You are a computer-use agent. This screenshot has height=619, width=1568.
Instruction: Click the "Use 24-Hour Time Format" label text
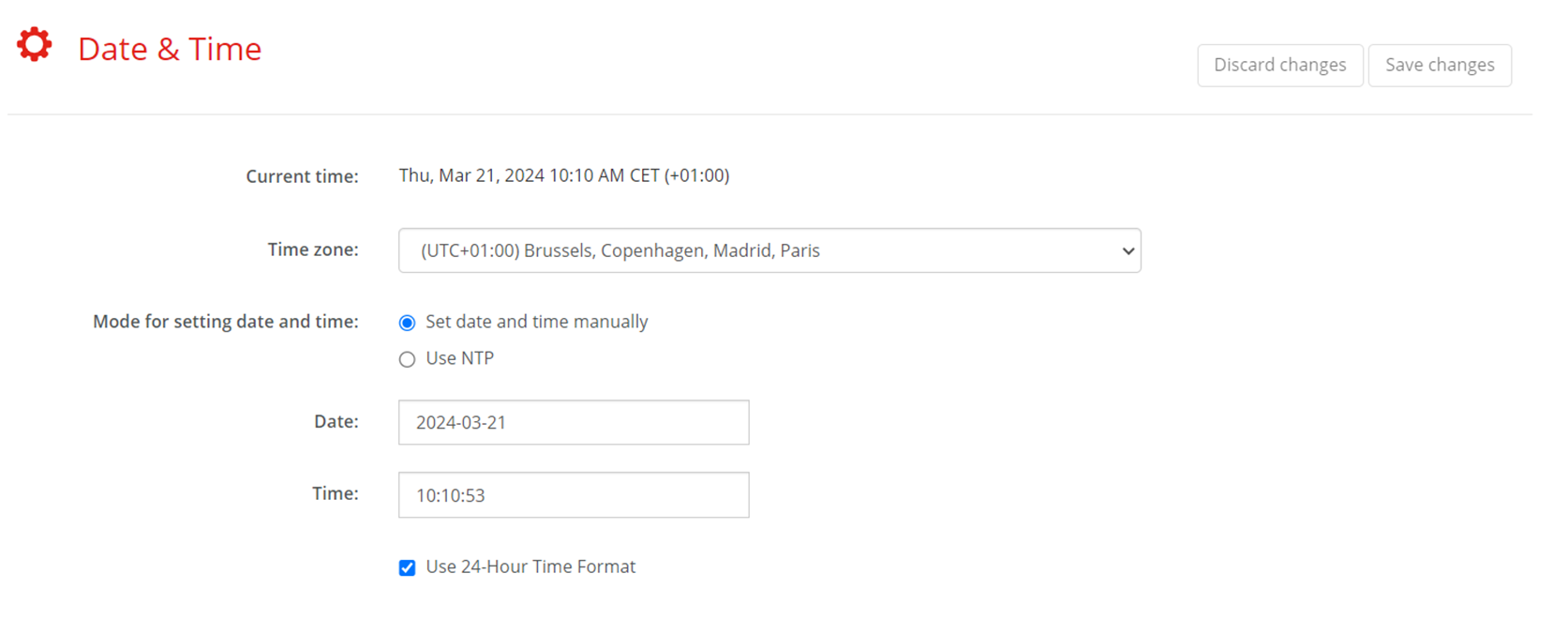pyautogui.click(x=530, y=566)
